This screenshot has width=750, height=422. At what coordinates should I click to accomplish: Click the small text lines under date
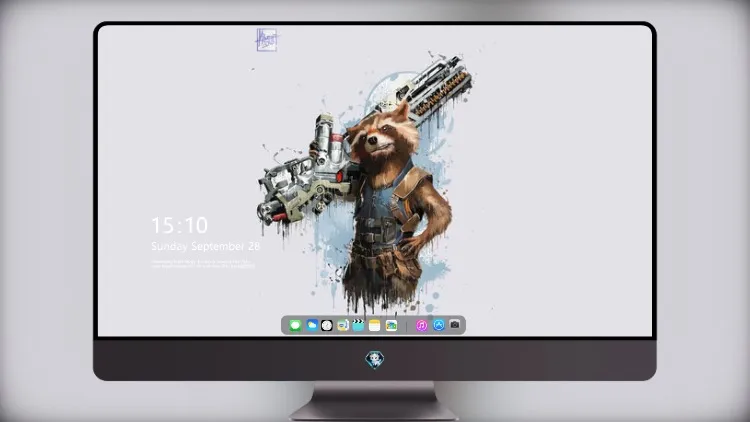pyautogui.click(x=203, y=264)
